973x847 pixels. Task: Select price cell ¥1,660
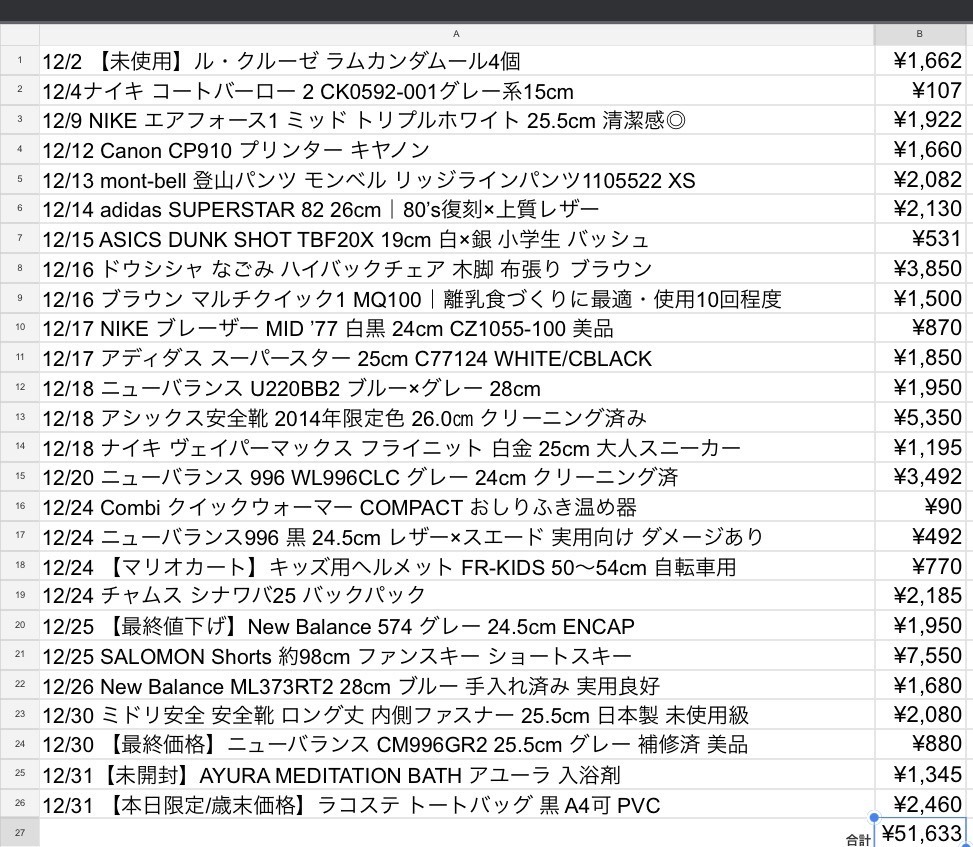point(920,150)
